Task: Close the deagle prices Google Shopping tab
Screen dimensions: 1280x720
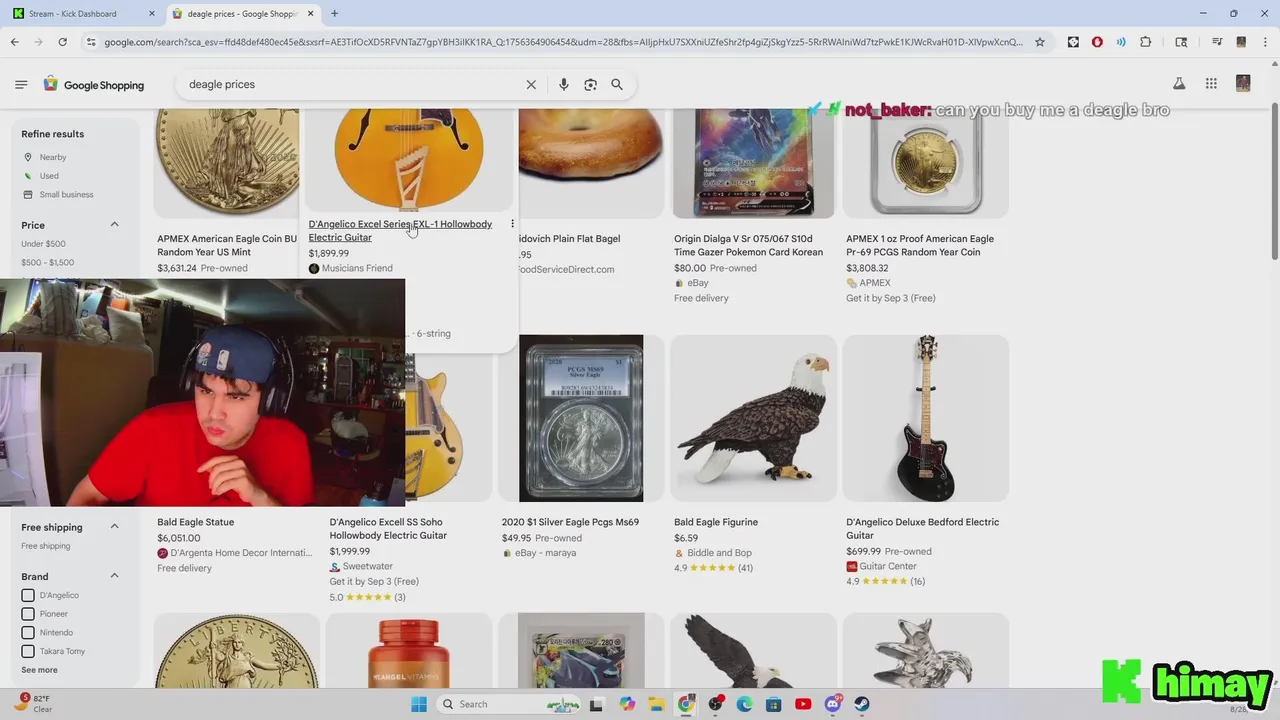Action: (310, 14)
